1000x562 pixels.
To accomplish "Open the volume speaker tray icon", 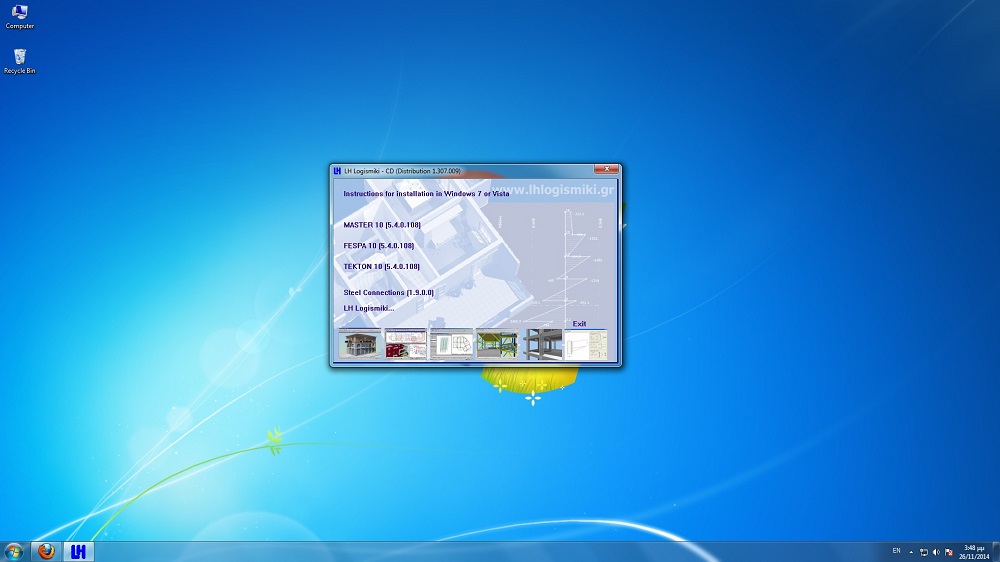I will coord(936,552).
